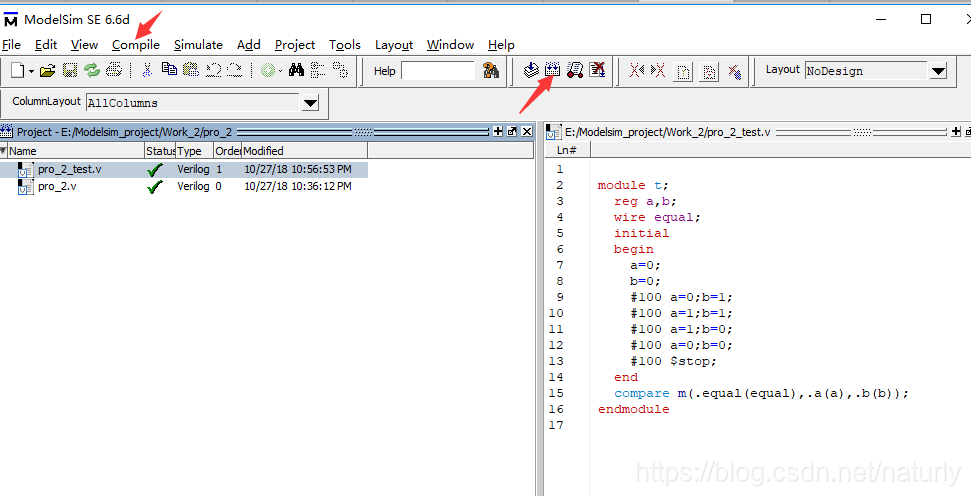Click the Simulate toolbar icon
Viewport: 971px width, 496px height.
coord(575,70)
